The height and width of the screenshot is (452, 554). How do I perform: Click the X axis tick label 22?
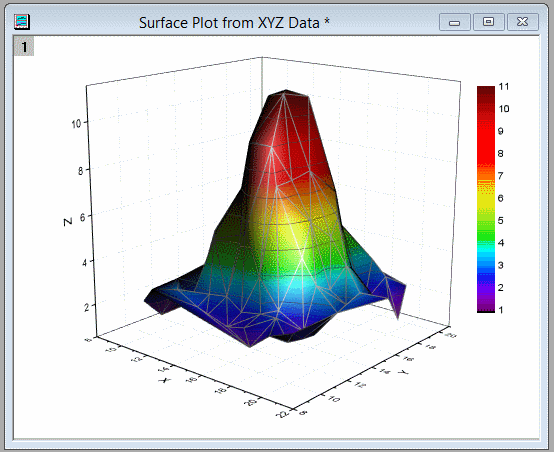(284, 413)
